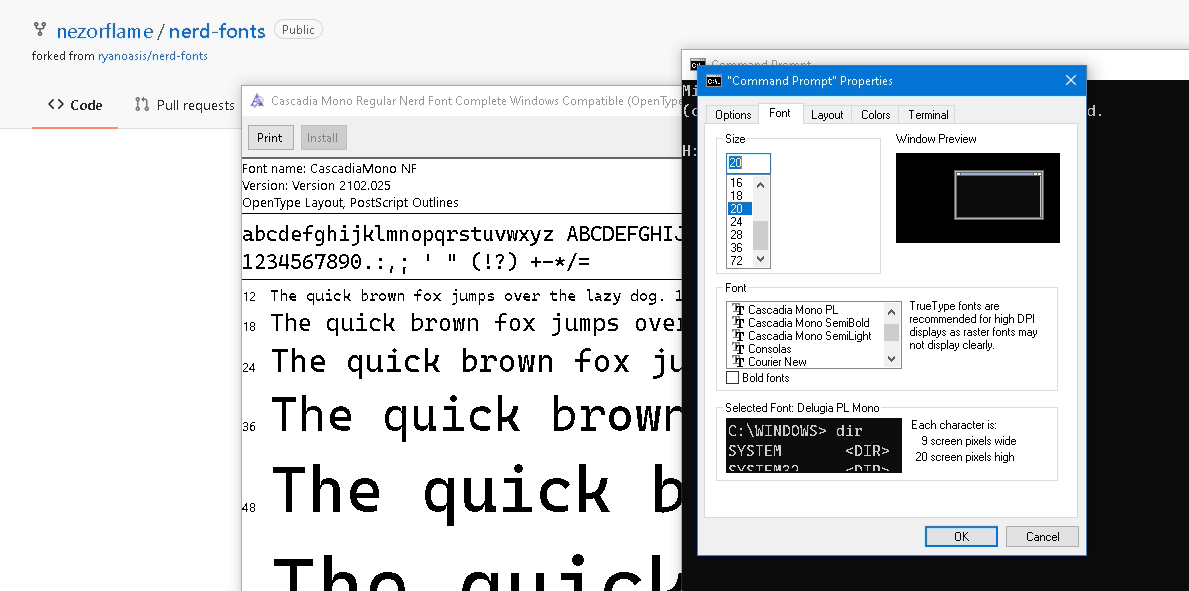Click the Window Preview thumbnail
The image size is (1189, 591).
977,198
